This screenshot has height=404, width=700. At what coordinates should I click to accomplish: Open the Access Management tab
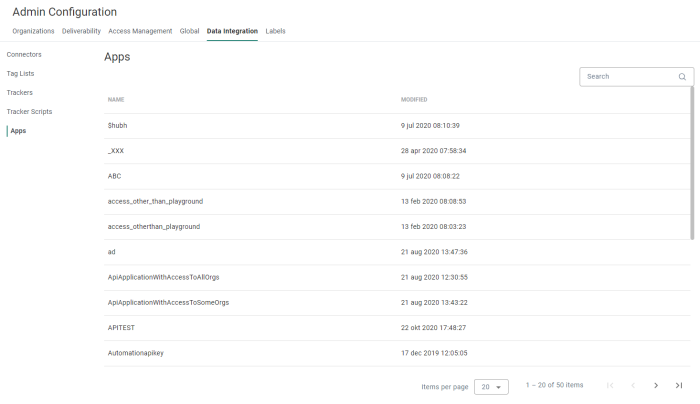pos(140,31)
